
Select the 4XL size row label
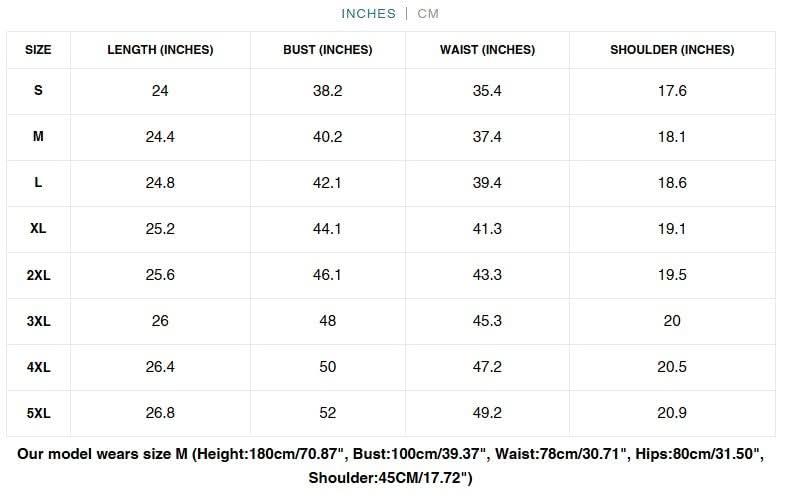click(x=38, y=367)
